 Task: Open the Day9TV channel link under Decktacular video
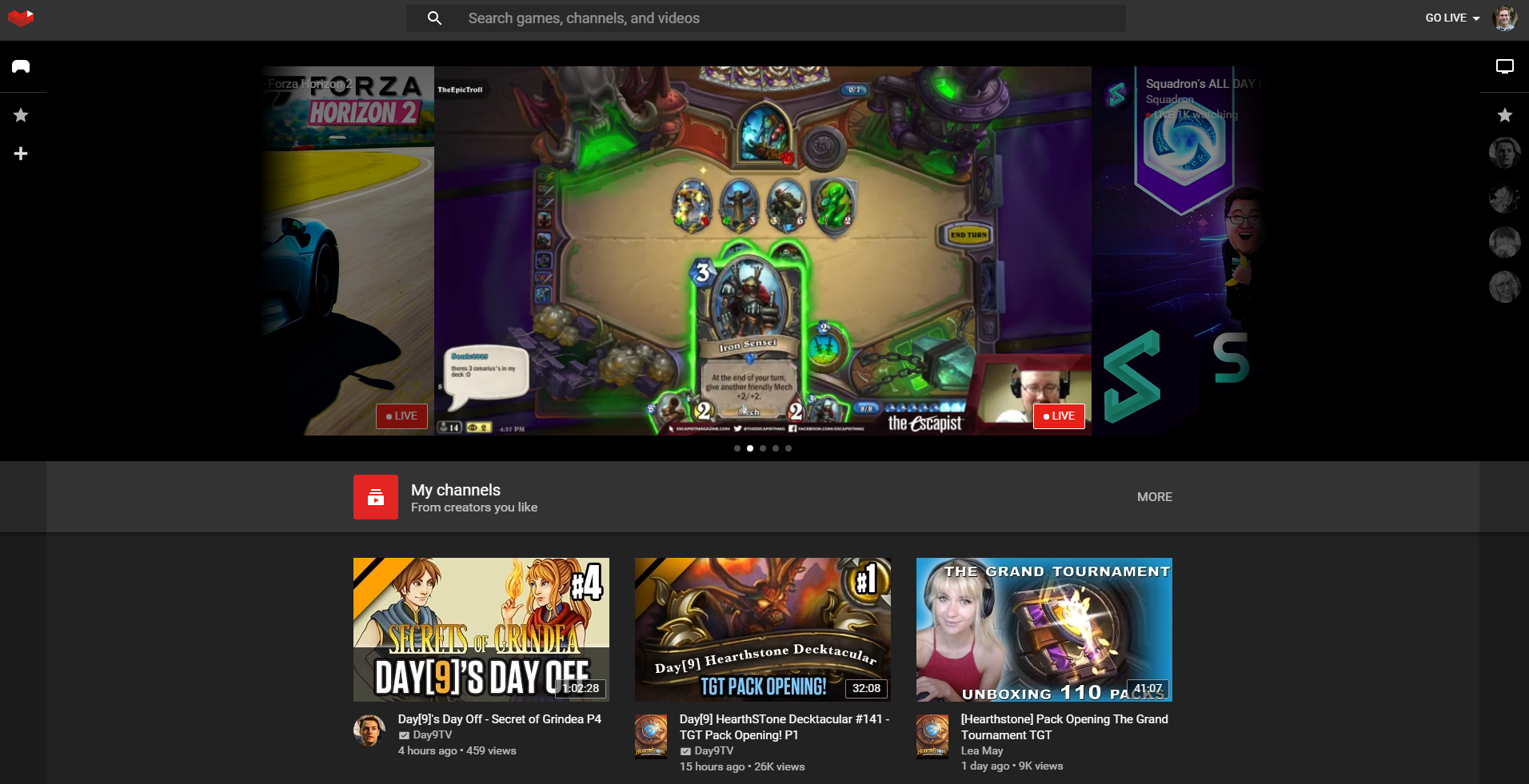[x=713, y=750]
